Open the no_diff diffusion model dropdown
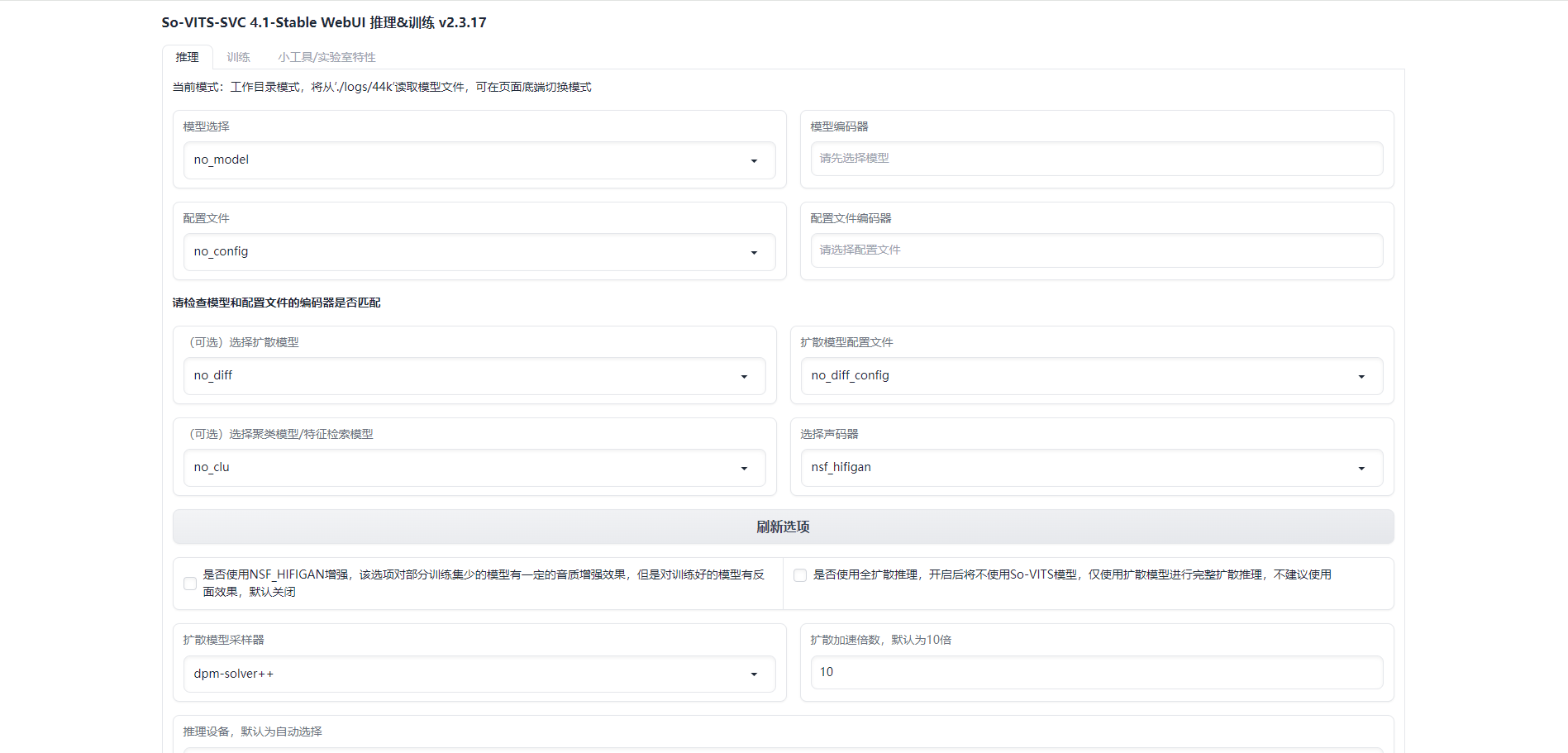The height and width of the screenshot is (753, 1568). click(474, 376)
